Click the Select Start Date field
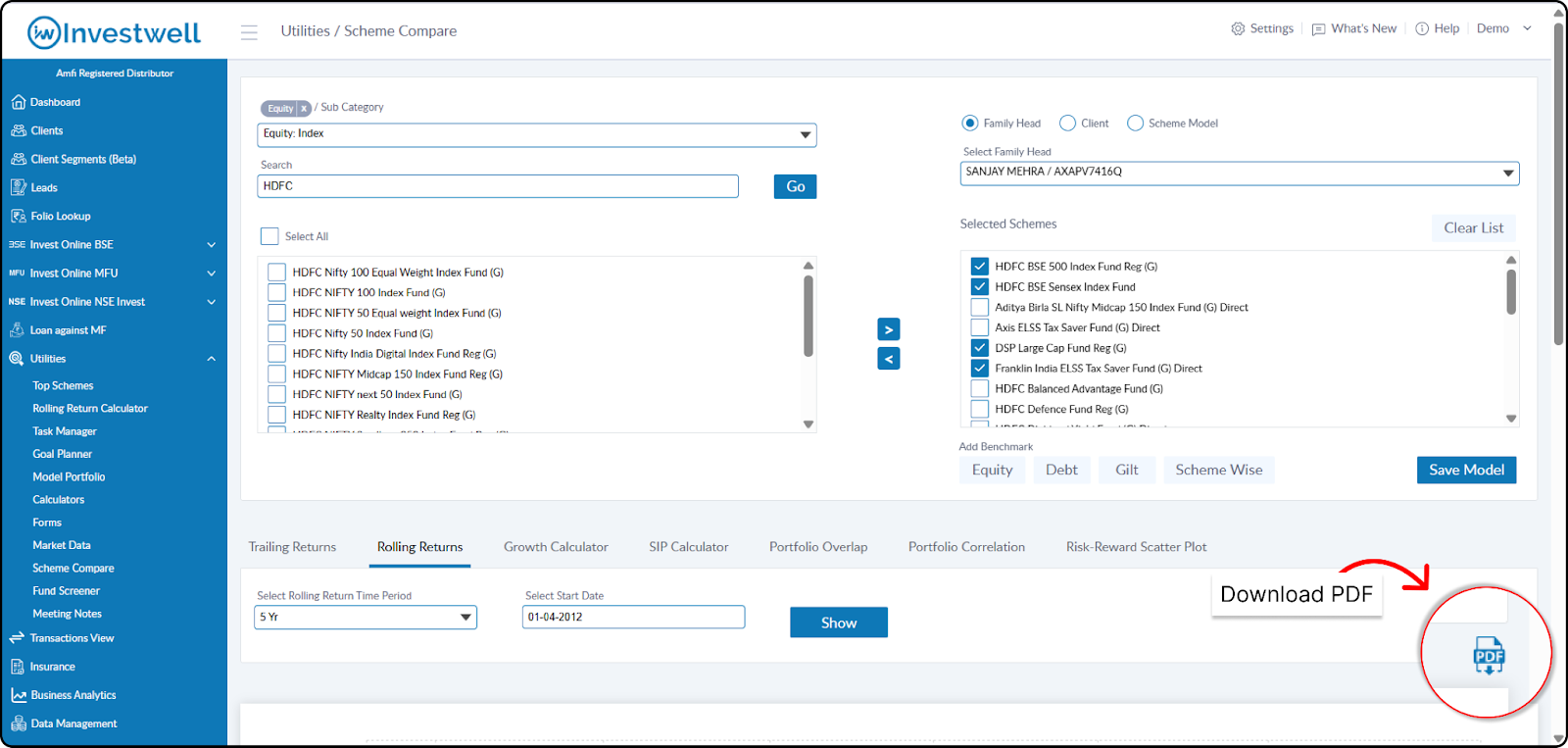Screen dimensions: 1568x748 point(634,617)
